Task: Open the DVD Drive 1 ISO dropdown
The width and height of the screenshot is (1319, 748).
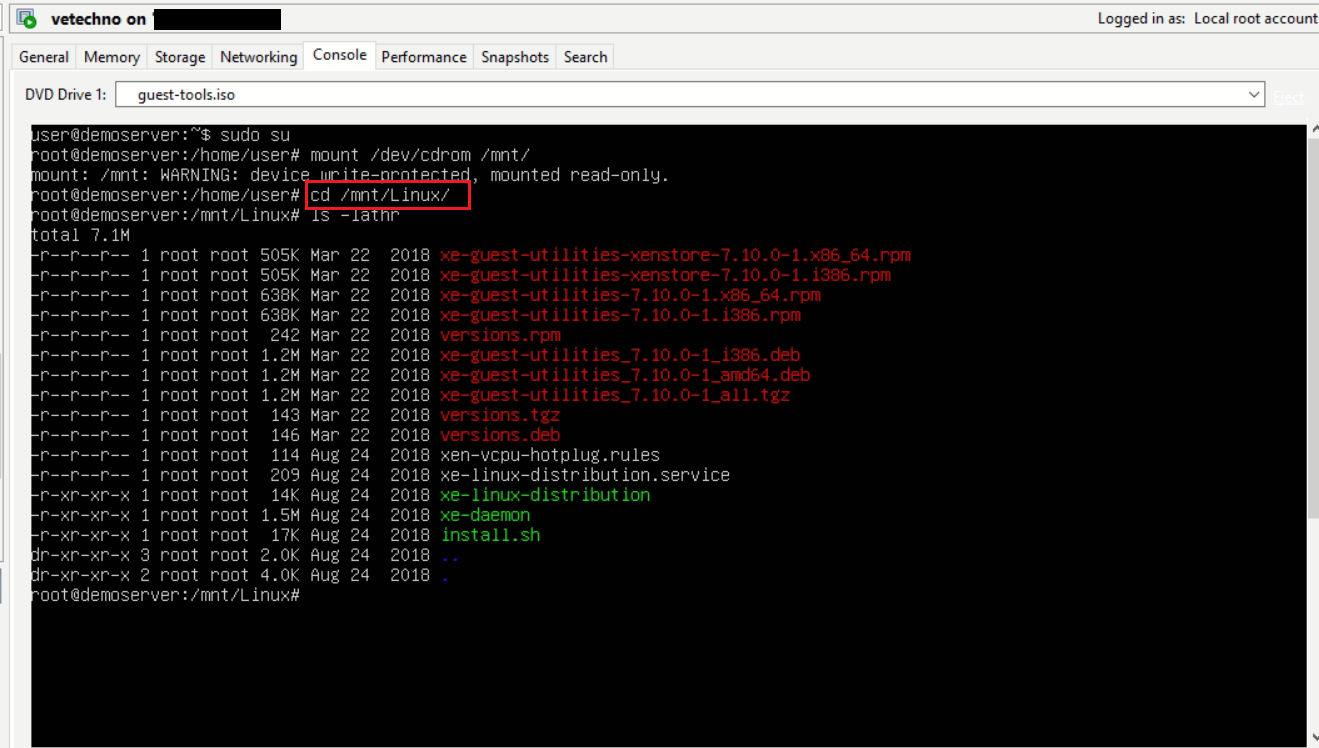Action: [1255, 94]
